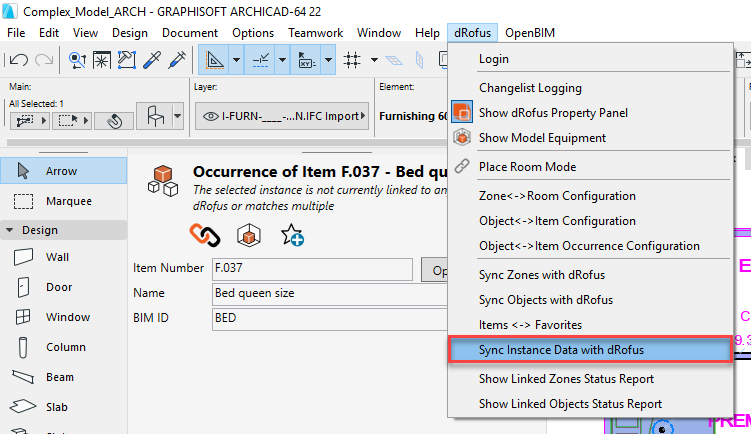Choose Login from dRofus menu
751x434 pixels.
point(493,59)
